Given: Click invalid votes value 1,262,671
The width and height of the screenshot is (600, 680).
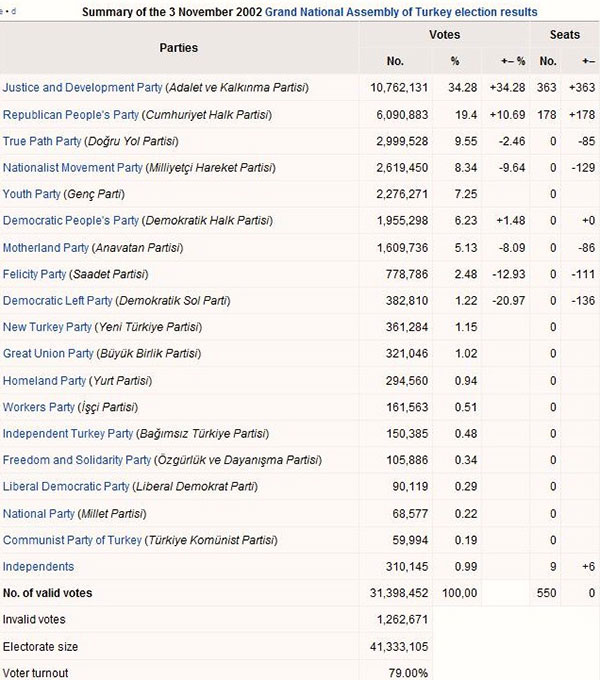Looking at the screenshot, I should point(402,620).
